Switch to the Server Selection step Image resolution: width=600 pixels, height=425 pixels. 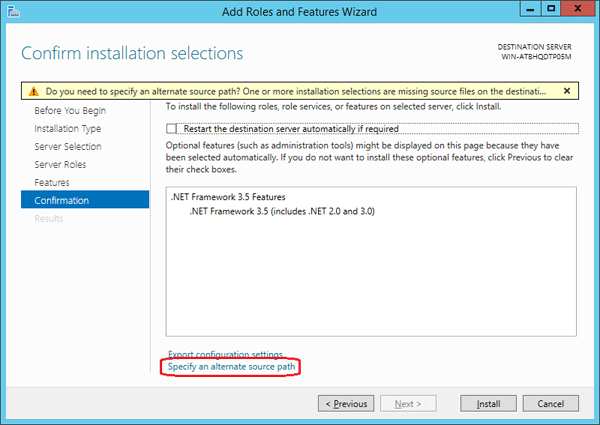point(67,147)
